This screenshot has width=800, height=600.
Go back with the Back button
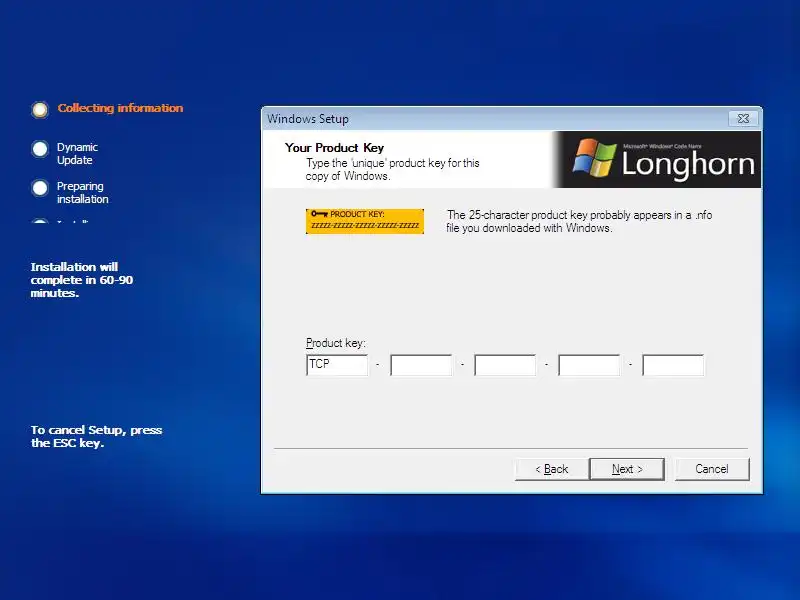(x=552, y=469)
